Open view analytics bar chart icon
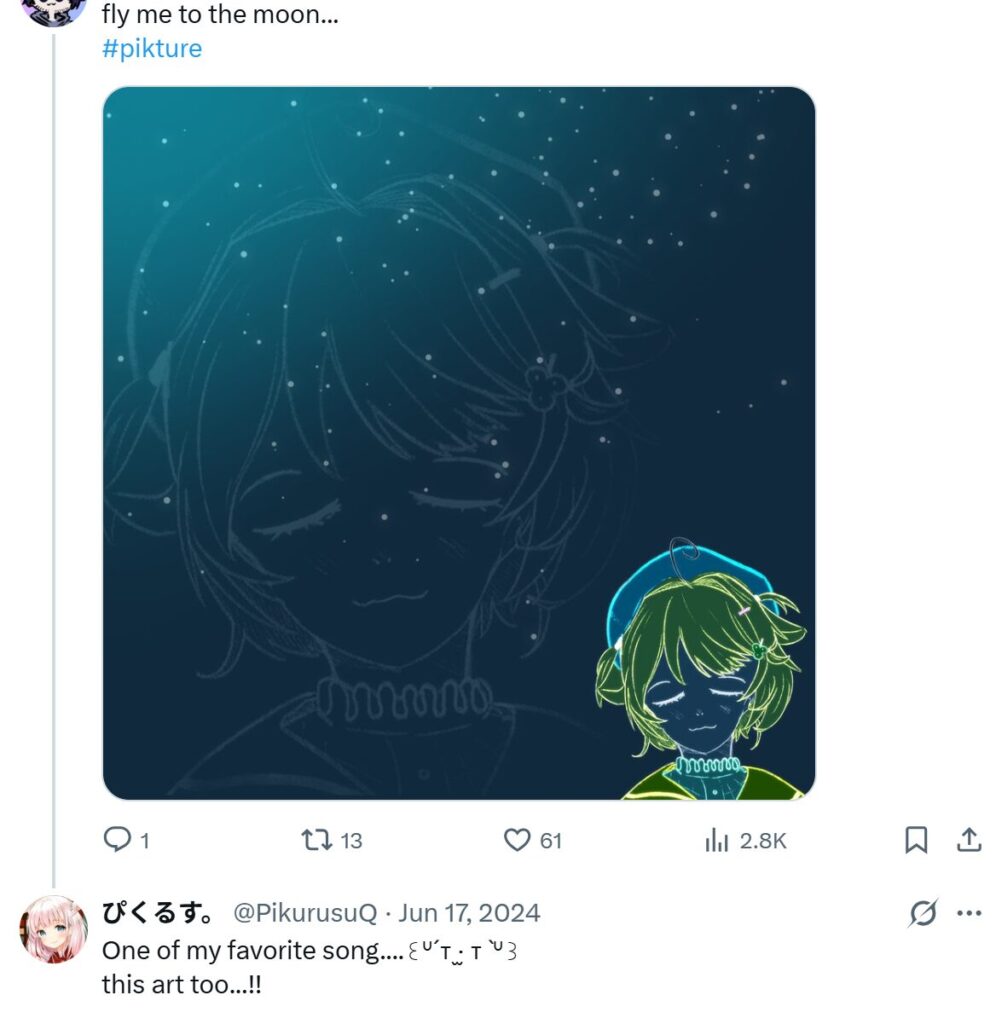 pos(716,840)
